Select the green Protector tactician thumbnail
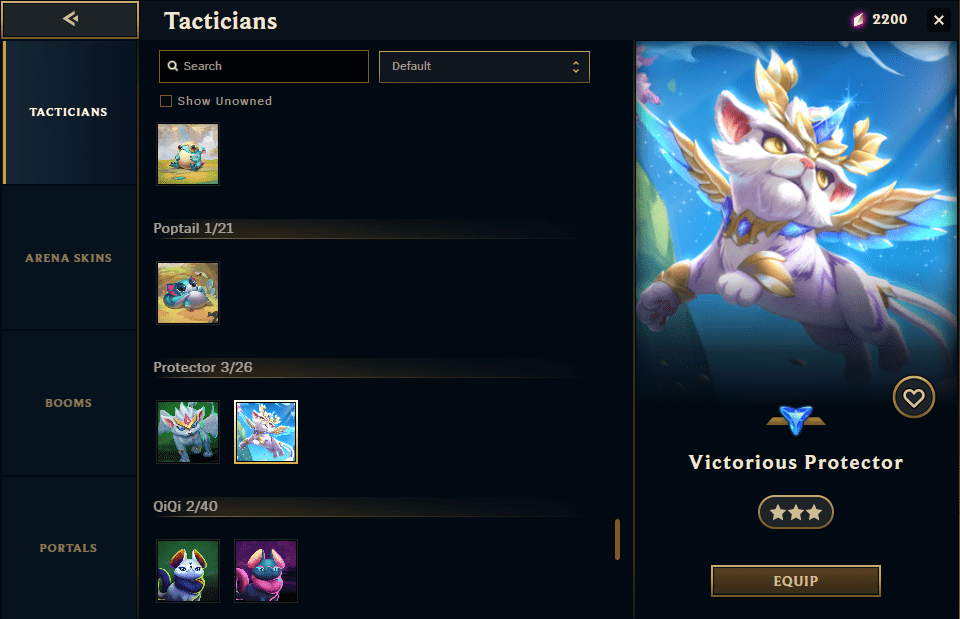Viewport: 960px width, 619px height. tap(188, 432)
